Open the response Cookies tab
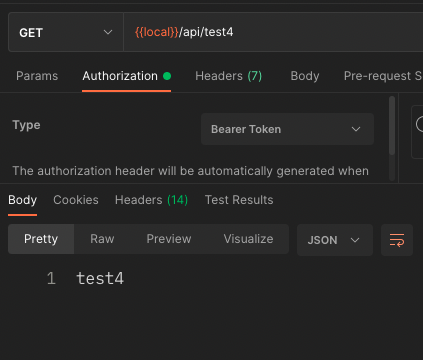Image resolution: width=423 pixels, height=360 pixels. 76,200
